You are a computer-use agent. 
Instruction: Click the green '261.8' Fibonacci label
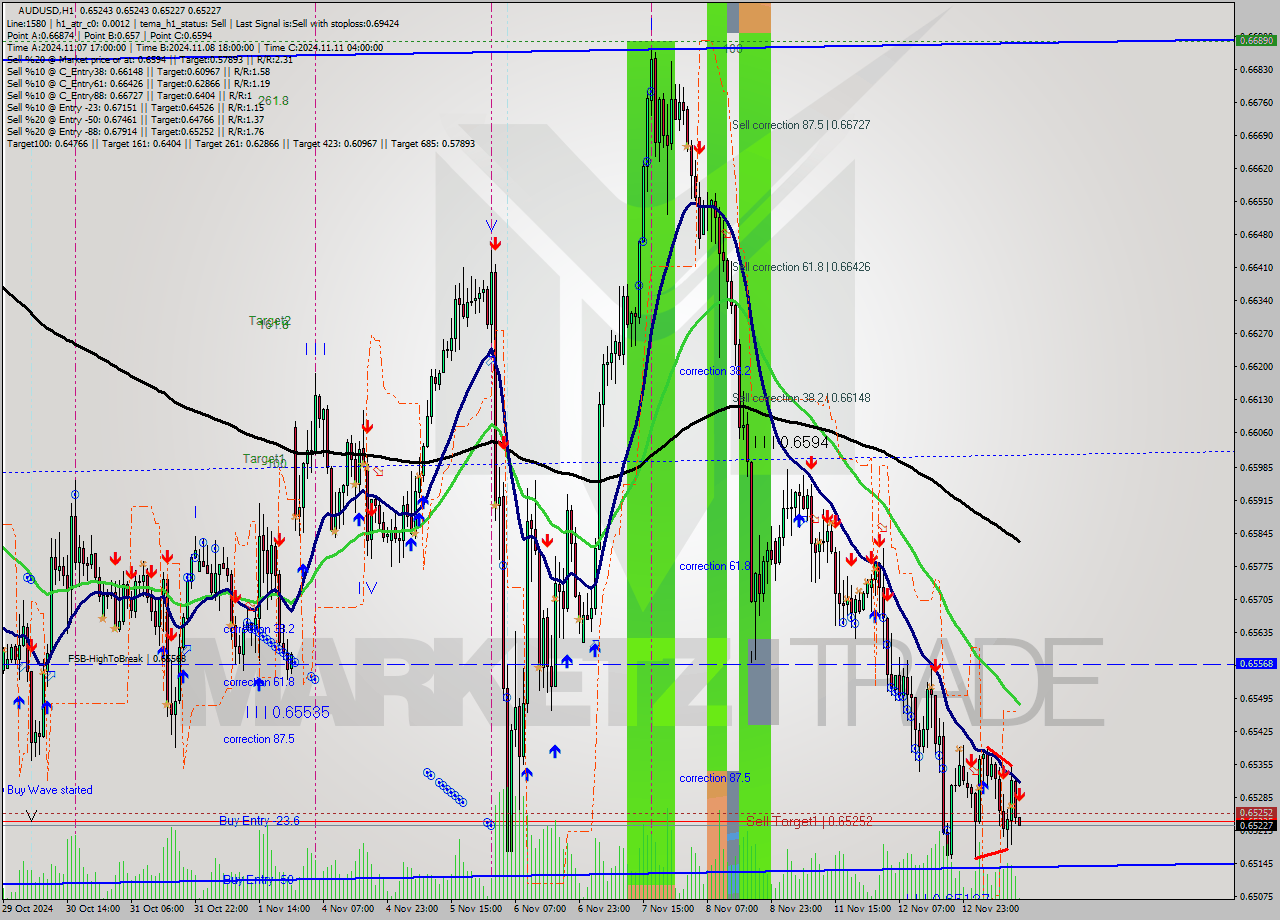click(x=273, y=101)
